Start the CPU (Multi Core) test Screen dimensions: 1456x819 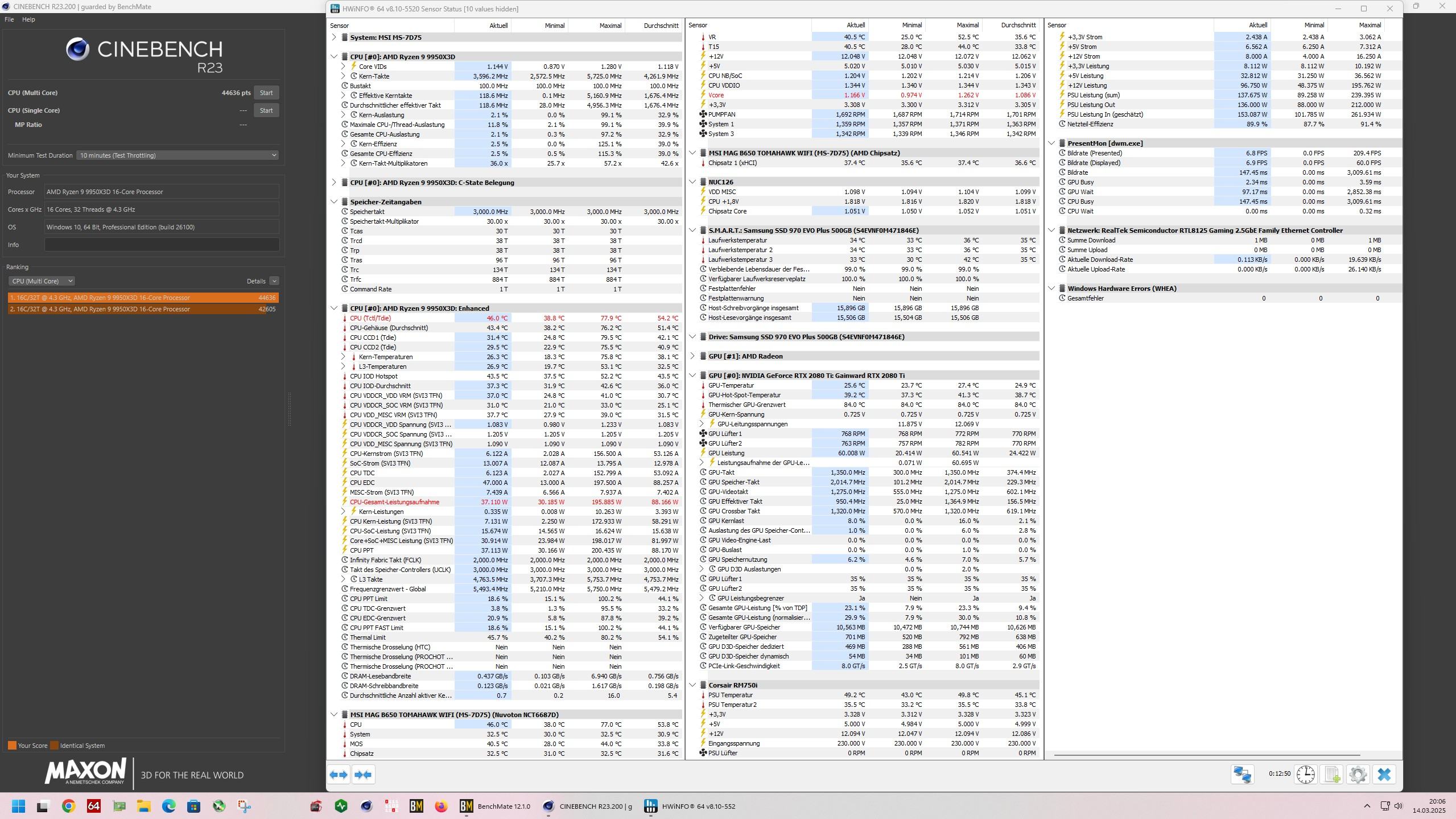pyautogui.click(x=266, y=93)
